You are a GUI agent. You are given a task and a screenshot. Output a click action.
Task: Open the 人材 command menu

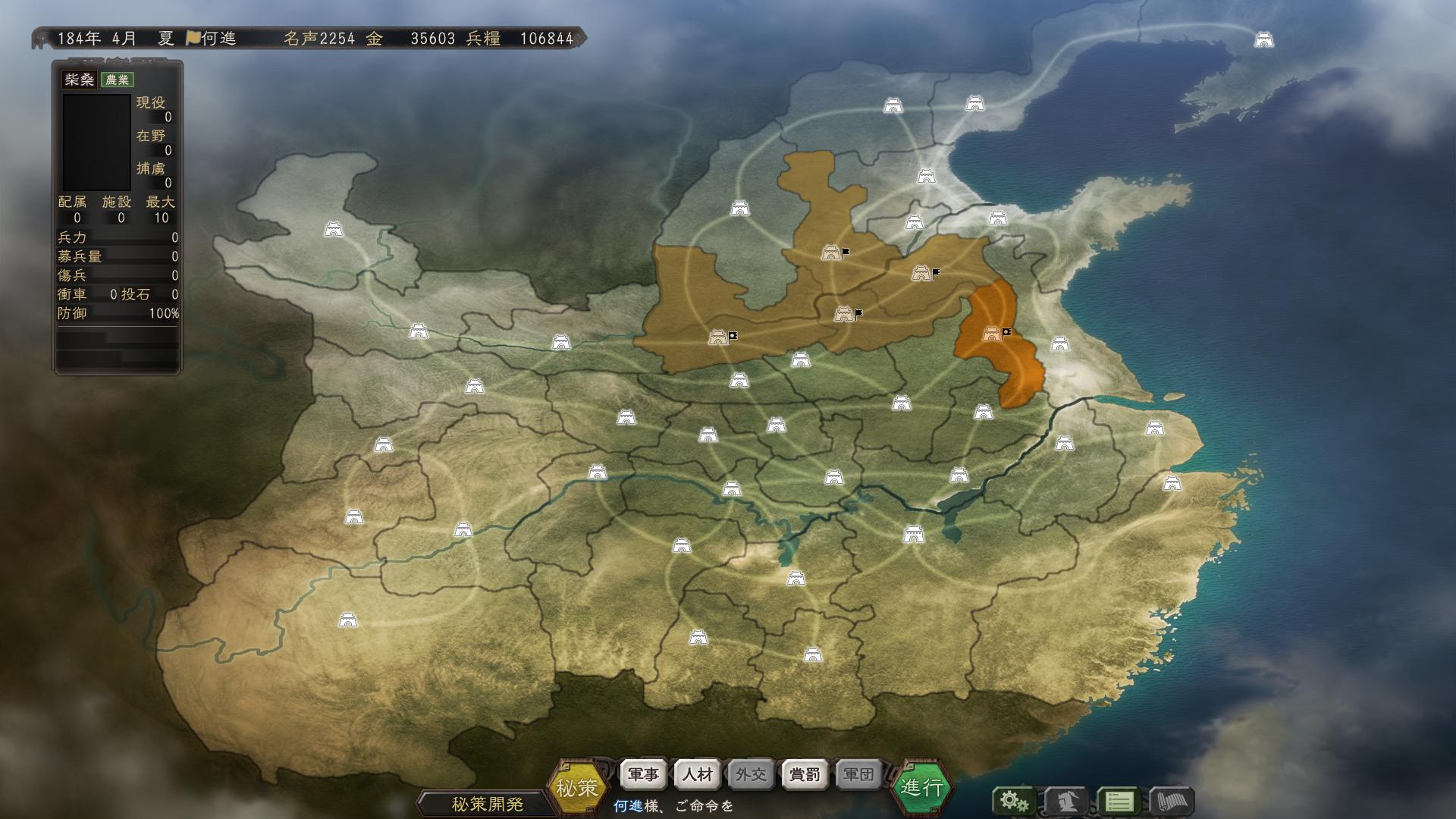pyautogui.click(x=698, y=775)
